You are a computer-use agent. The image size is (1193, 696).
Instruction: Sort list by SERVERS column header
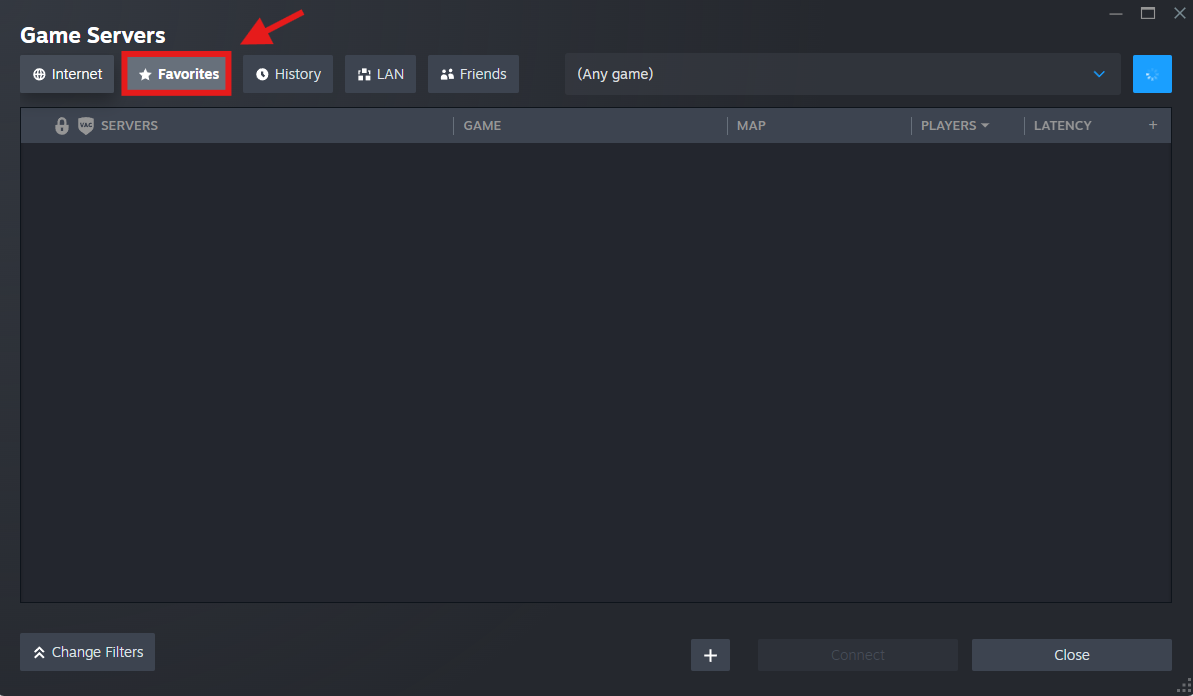(x=129, y=126)
